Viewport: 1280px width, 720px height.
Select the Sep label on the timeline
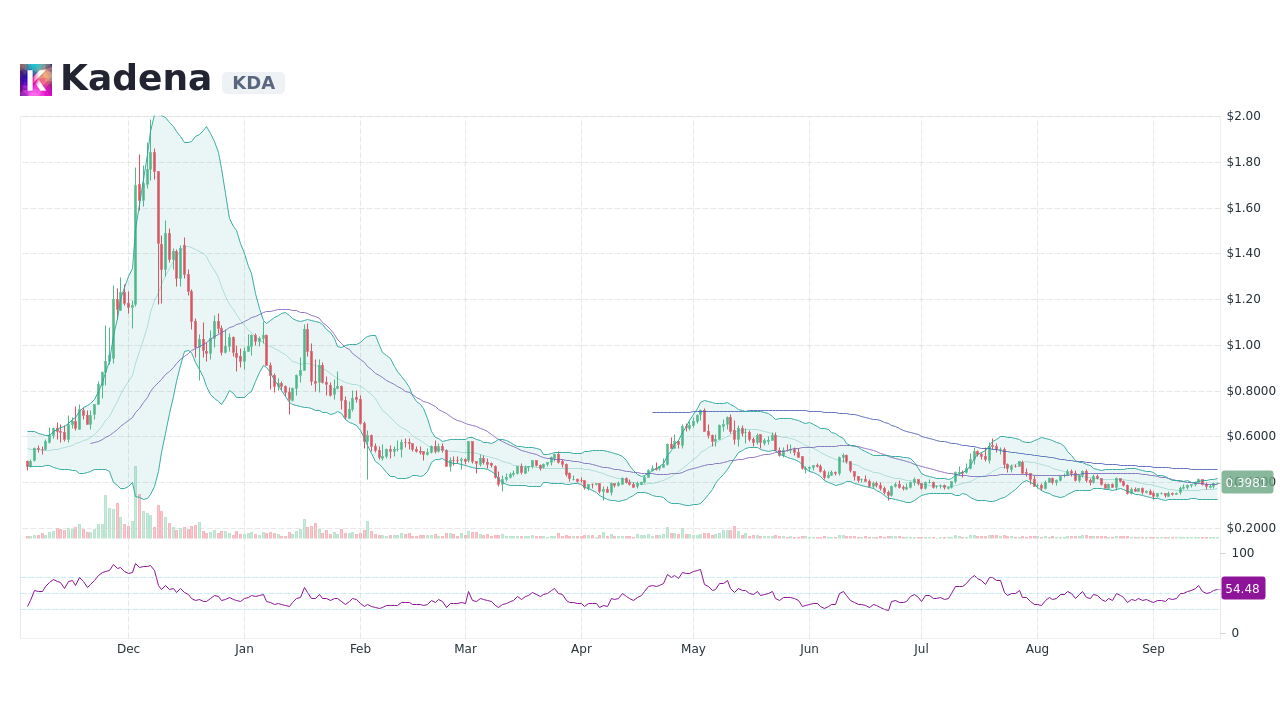1153,648
